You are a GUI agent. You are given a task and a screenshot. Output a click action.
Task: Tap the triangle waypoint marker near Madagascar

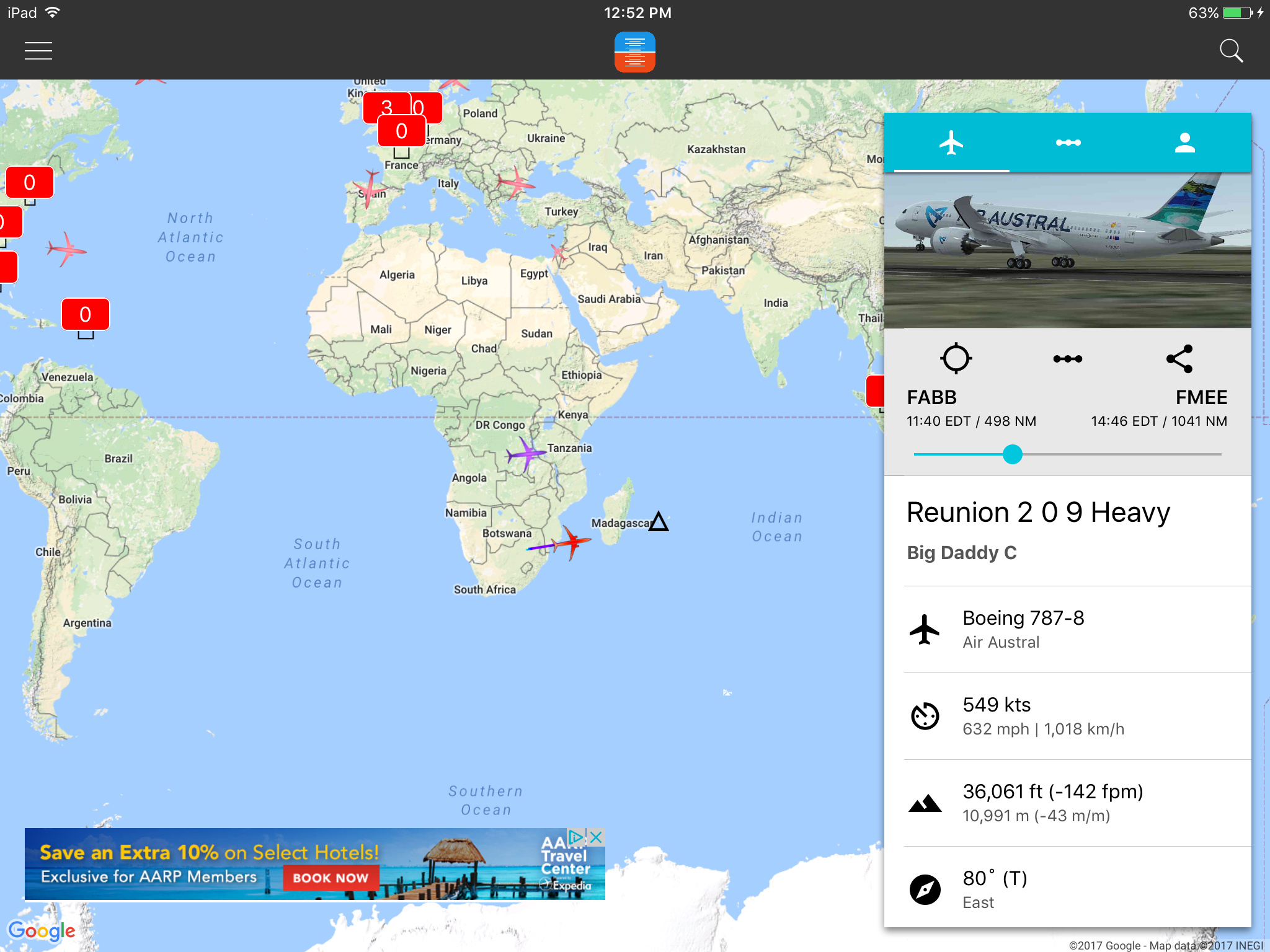click(659, 522)
